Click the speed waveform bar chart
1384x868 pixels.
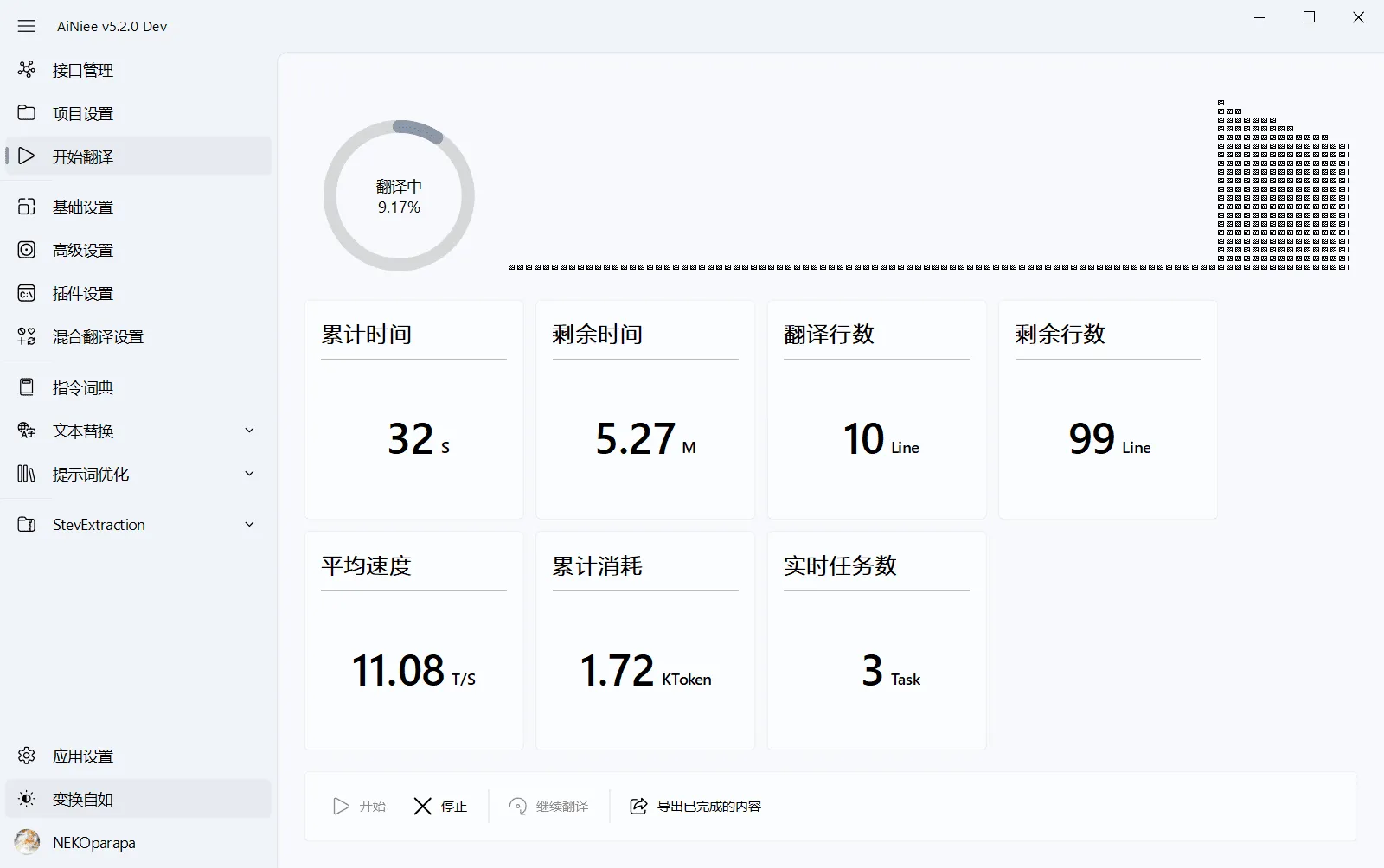(x=929, y=185)
